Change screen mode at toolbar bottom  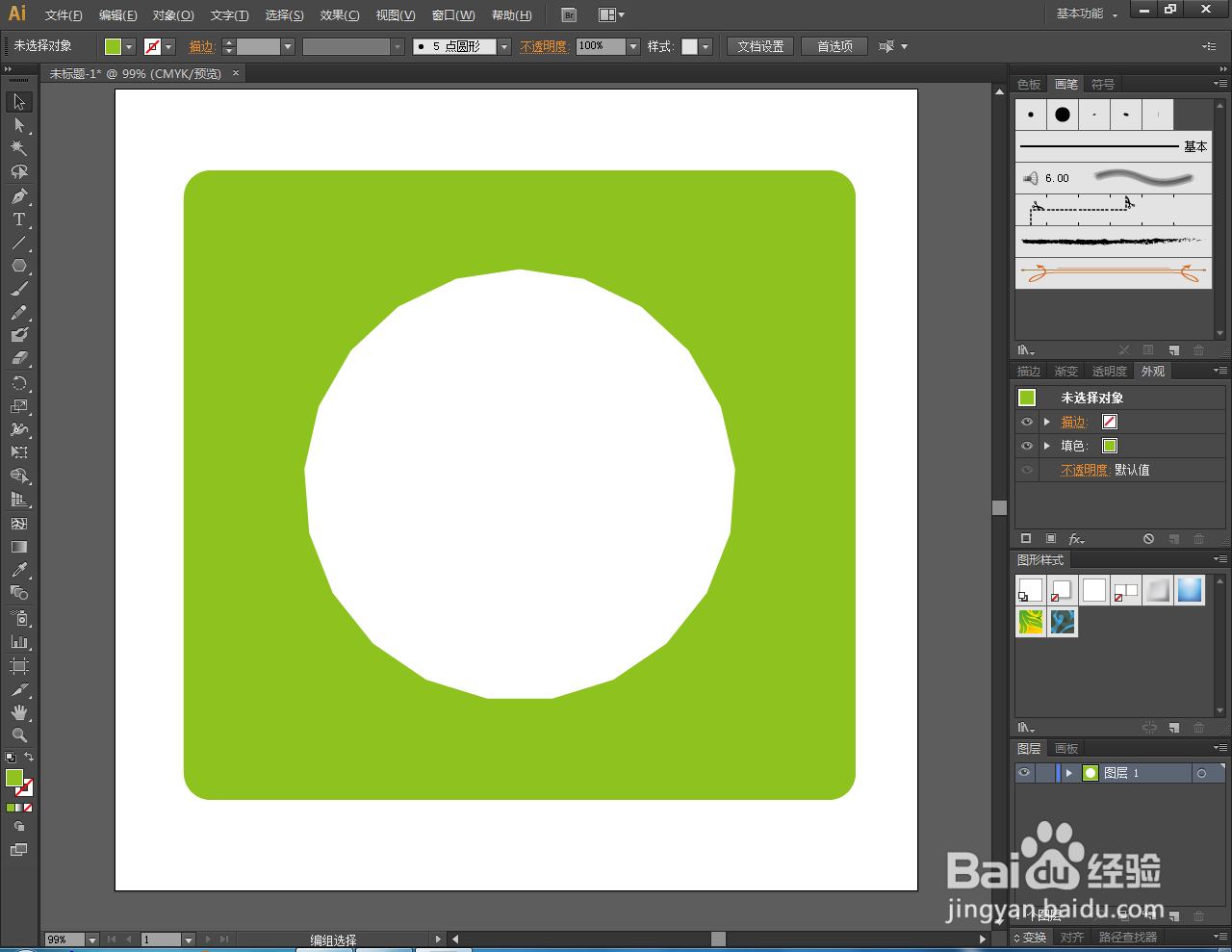pyautogui.click(x=19, y=850)
